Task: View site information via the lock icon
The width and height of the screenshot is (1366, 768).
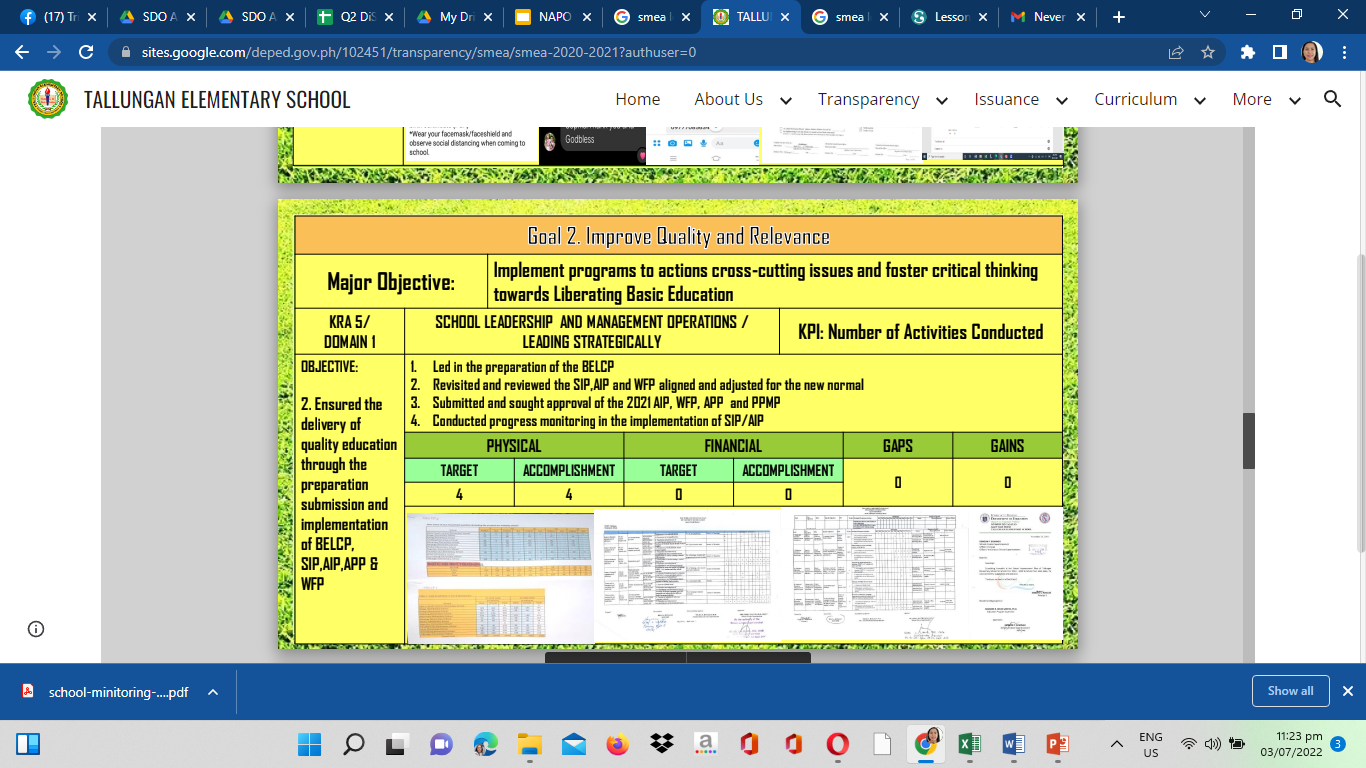Action: click(126, 52)
